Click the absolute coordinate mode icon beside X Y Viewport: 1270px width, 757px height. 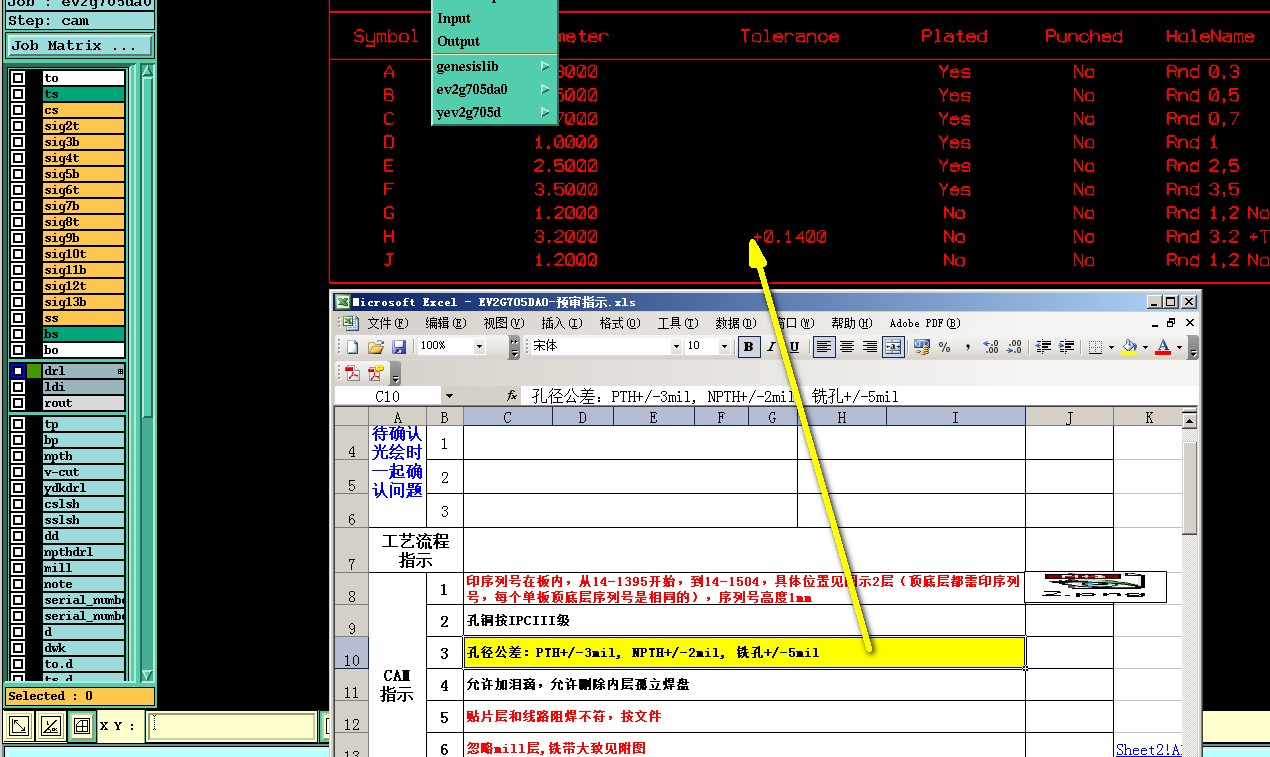(19, 726)
